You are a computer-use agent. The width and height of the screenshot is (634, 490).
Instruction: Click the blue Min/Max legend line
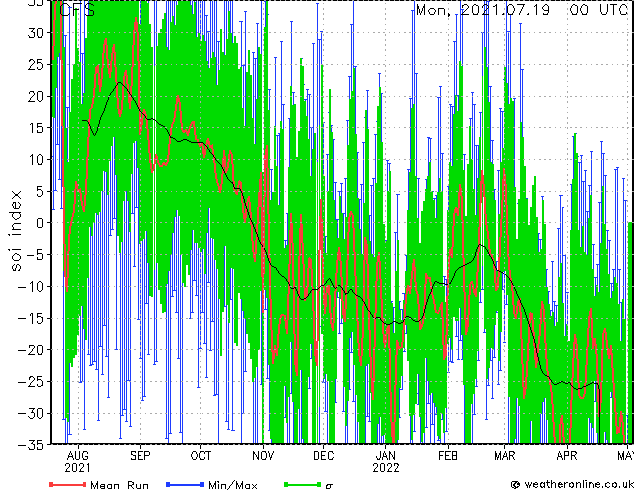coord(185,484)
